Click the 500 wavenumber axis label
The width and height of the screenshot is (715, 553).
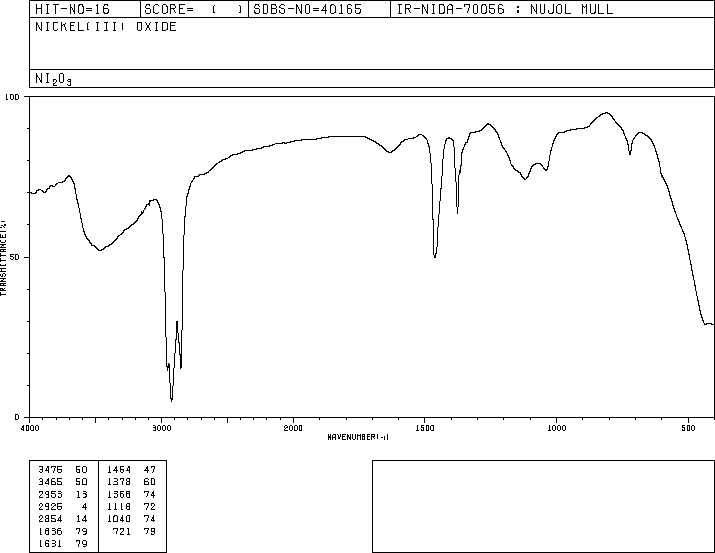click(688, 428)
